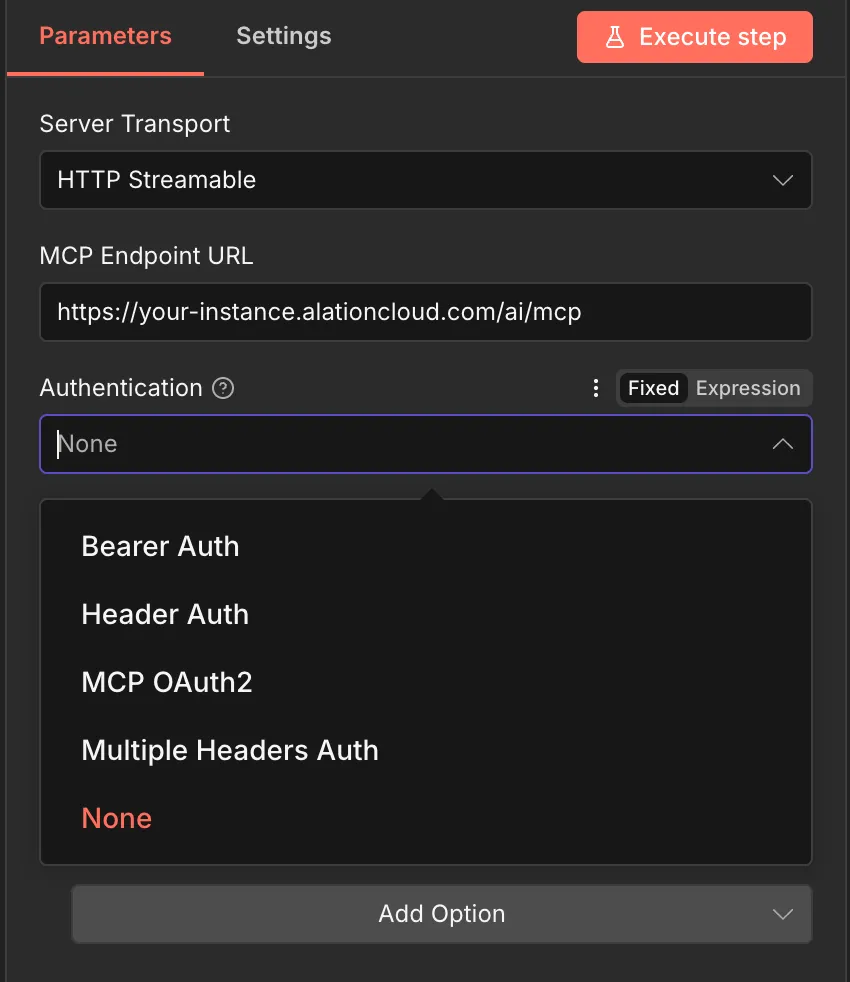The image size is (850, 982).
Task: Click the flask icon on Execute step
Action: [x=615, y=36]
